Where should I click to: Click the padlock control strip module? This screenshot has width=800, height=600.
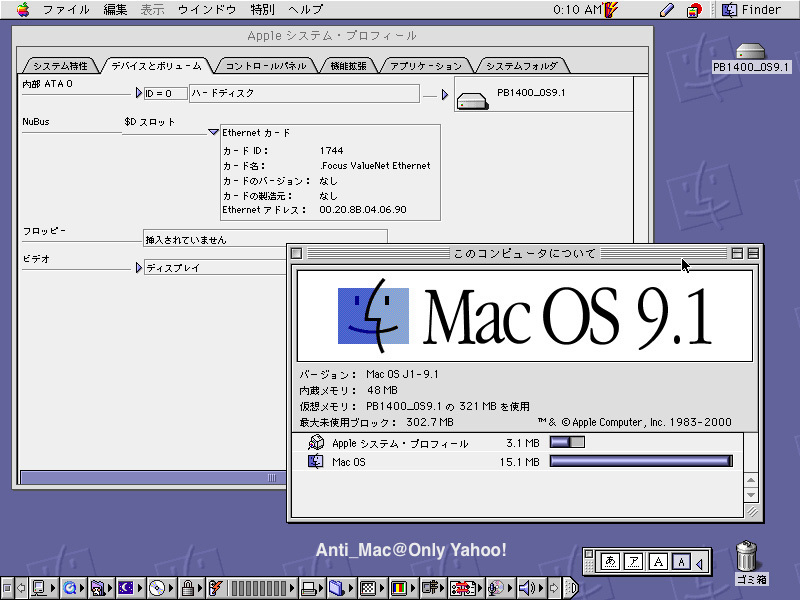(187, 588)
